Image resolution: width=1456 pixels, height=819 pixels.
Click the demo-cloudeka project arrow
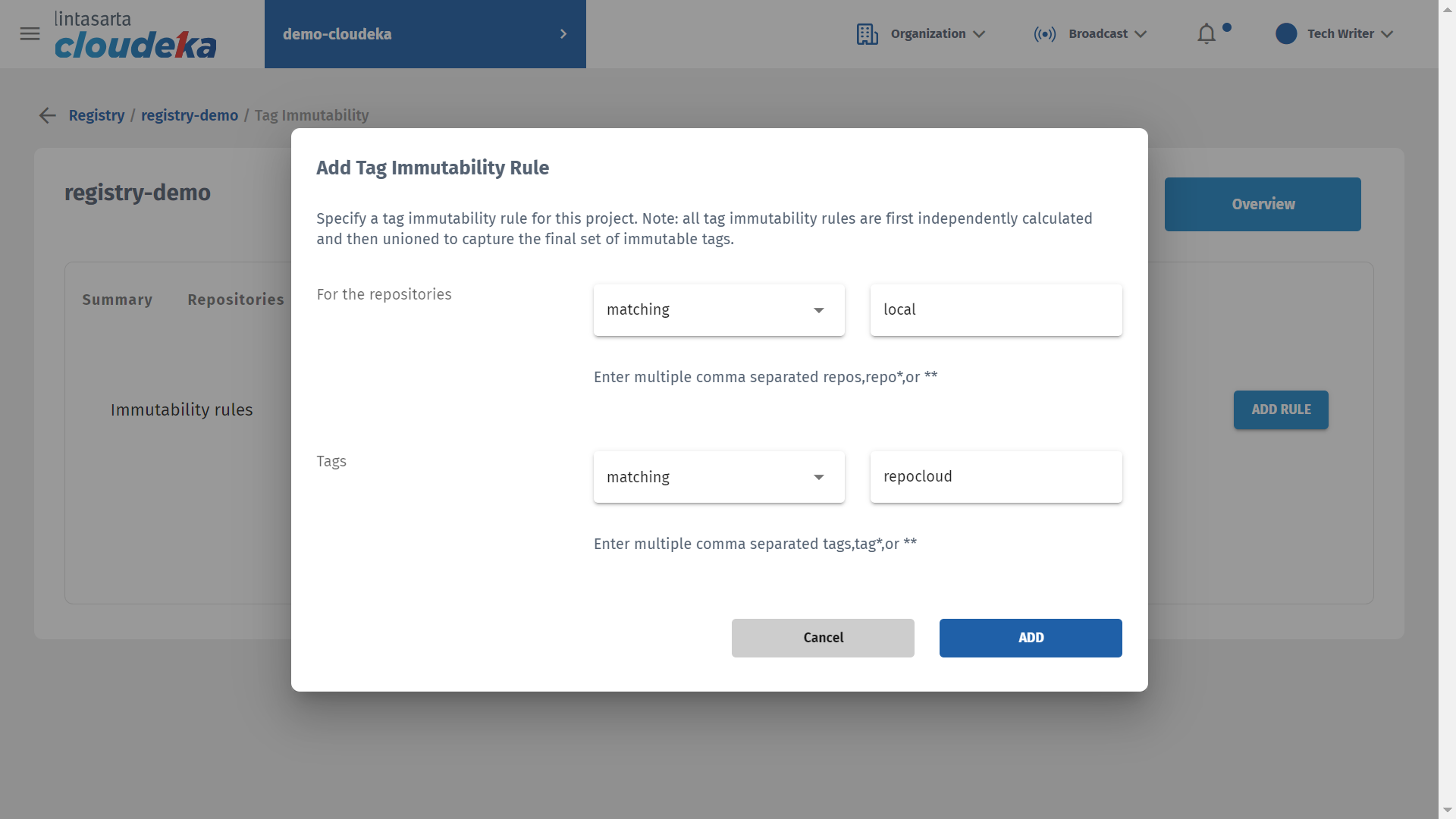coord(563,34)
